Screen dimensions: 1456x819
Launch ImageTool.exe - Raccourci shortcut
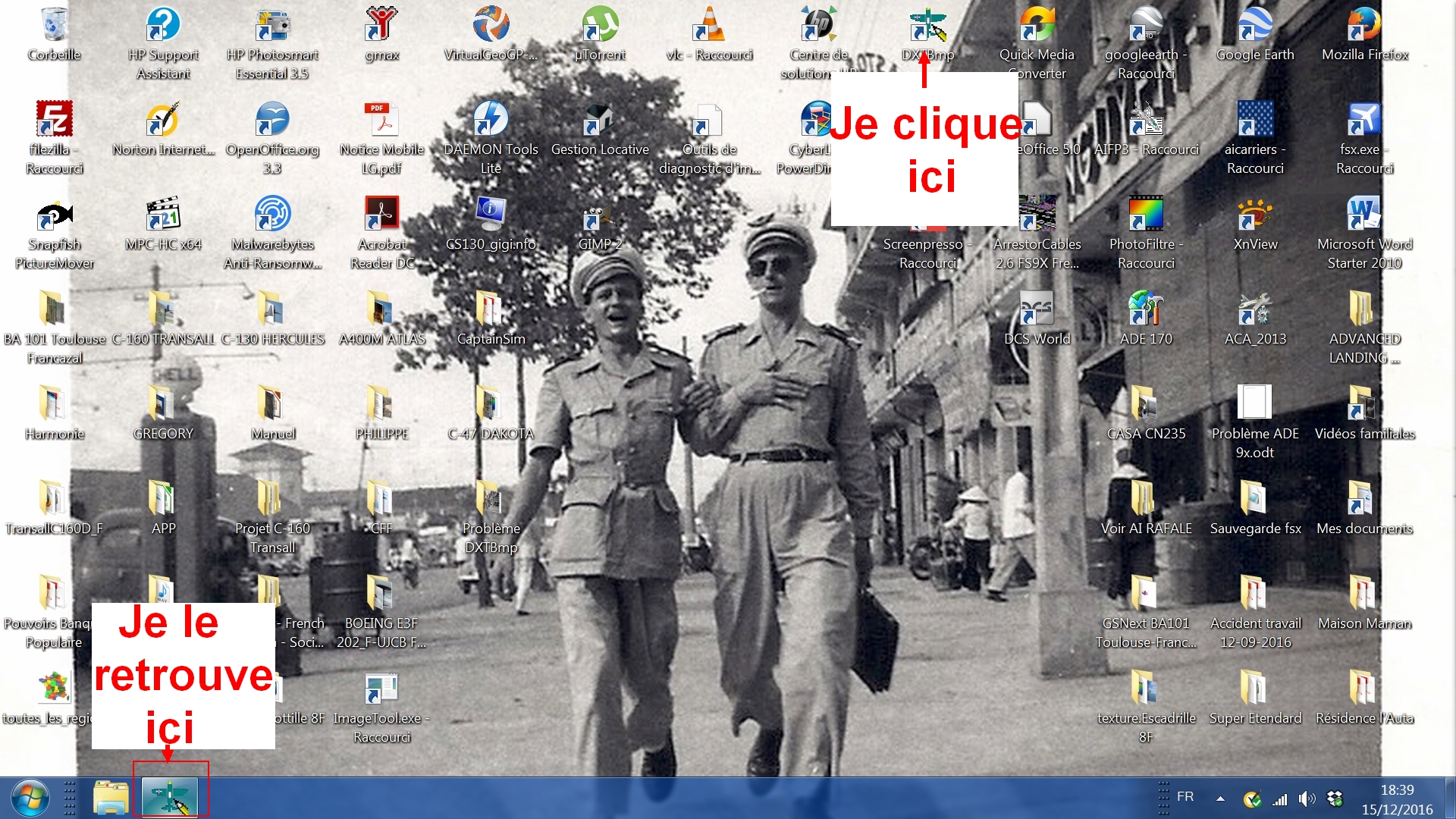(x=381, y=689)
